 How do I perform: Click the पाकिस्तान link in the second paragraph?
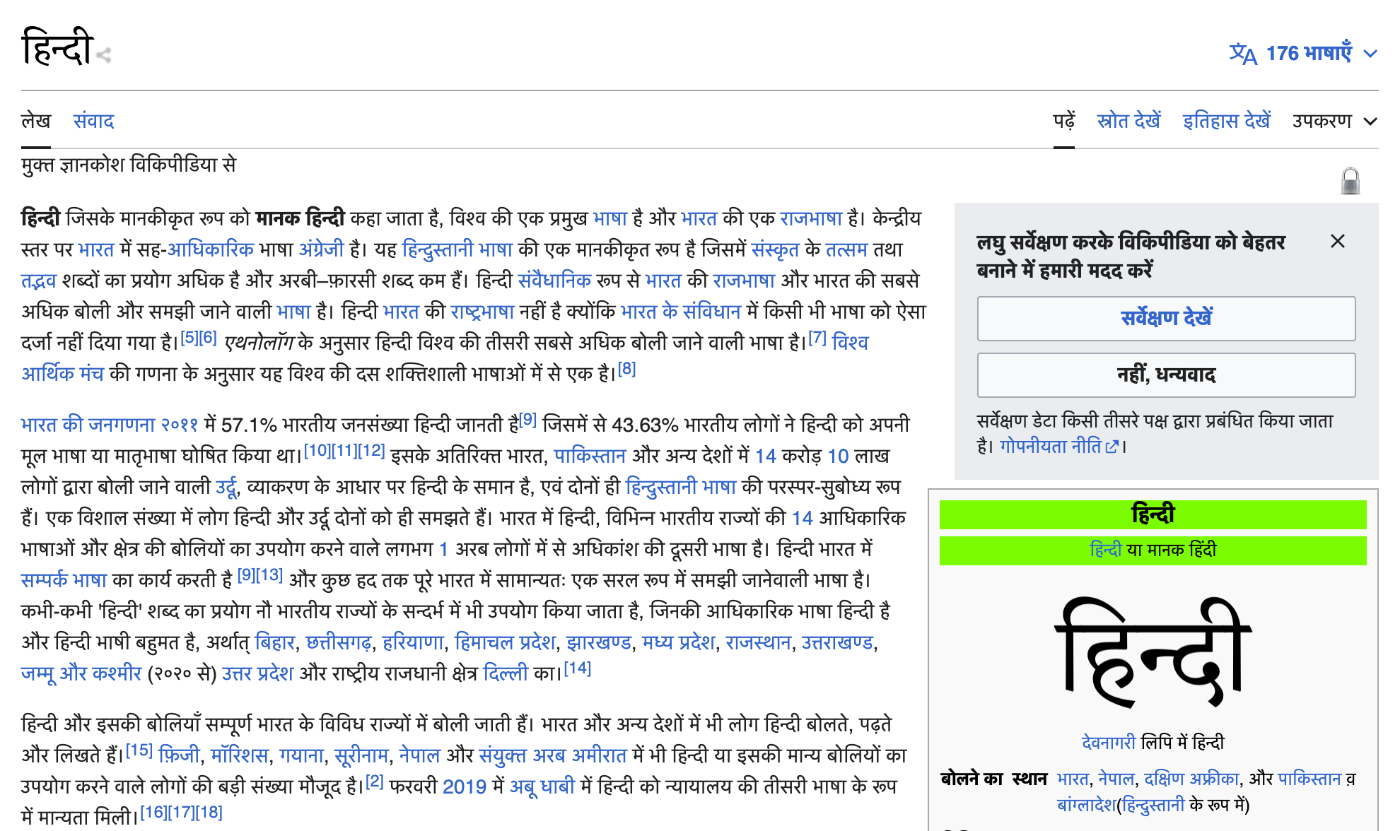click(590, 456)
